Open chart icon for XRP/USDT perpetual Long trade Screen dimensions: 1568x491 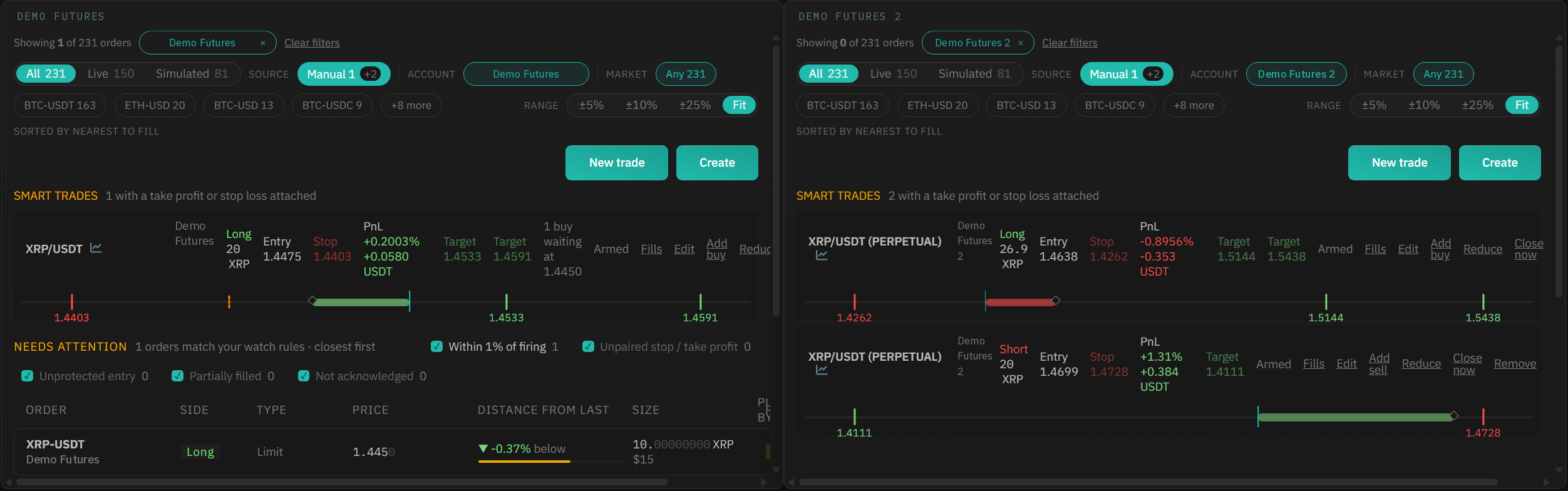(x=822, y=255)
